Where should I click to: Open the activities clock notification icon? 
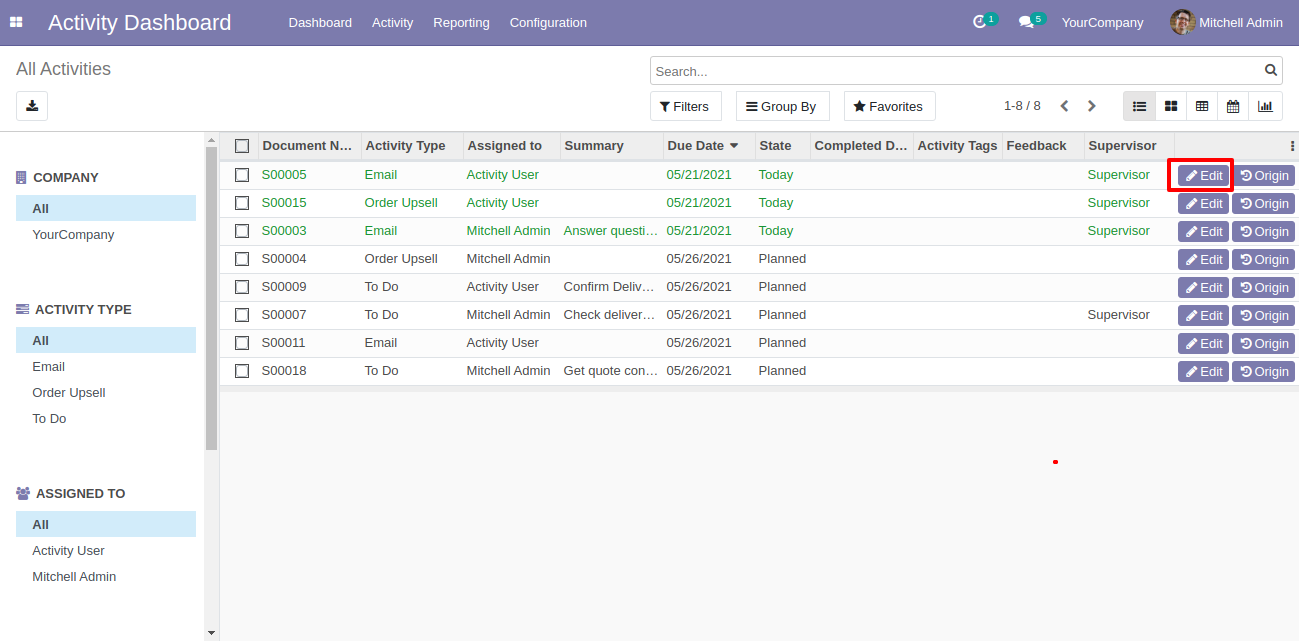(x=979, y=22)
